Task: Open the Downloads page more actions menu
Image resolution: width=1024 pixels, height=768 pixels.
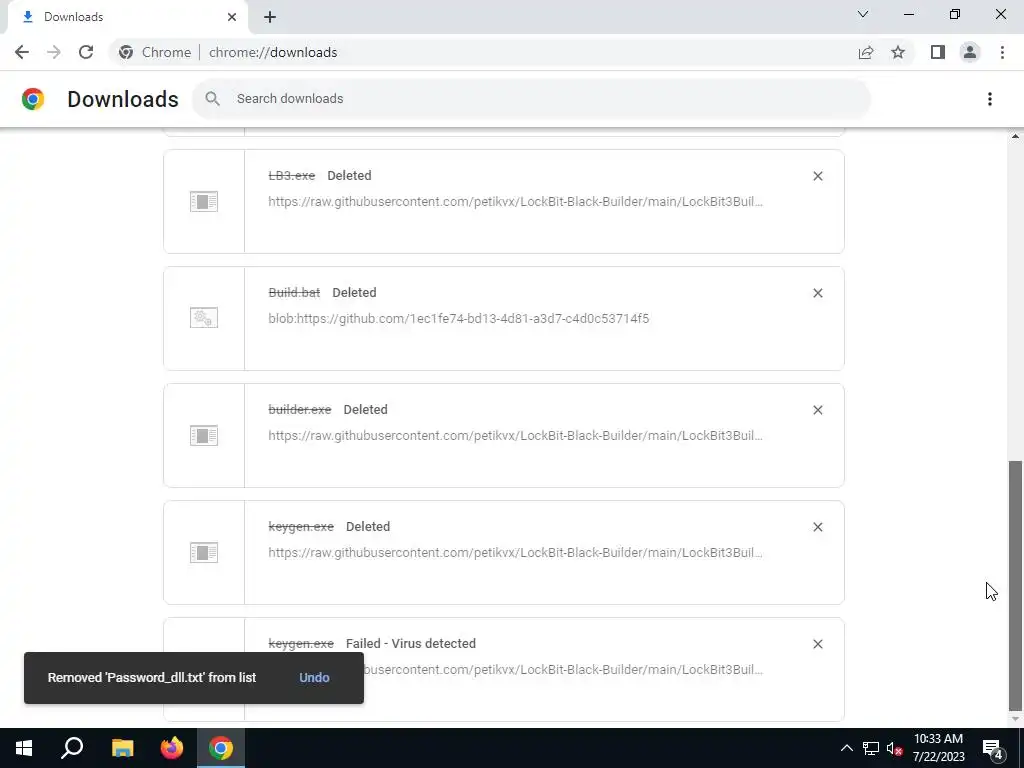Action: pos(990,99)
